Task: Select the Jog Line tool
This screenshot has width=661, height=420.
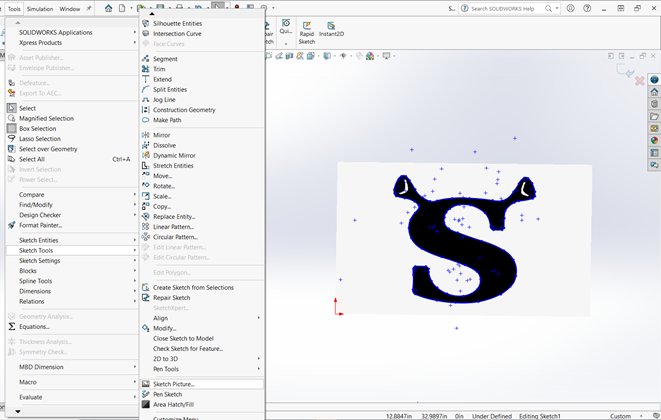Action: click(x=202, y=100)
